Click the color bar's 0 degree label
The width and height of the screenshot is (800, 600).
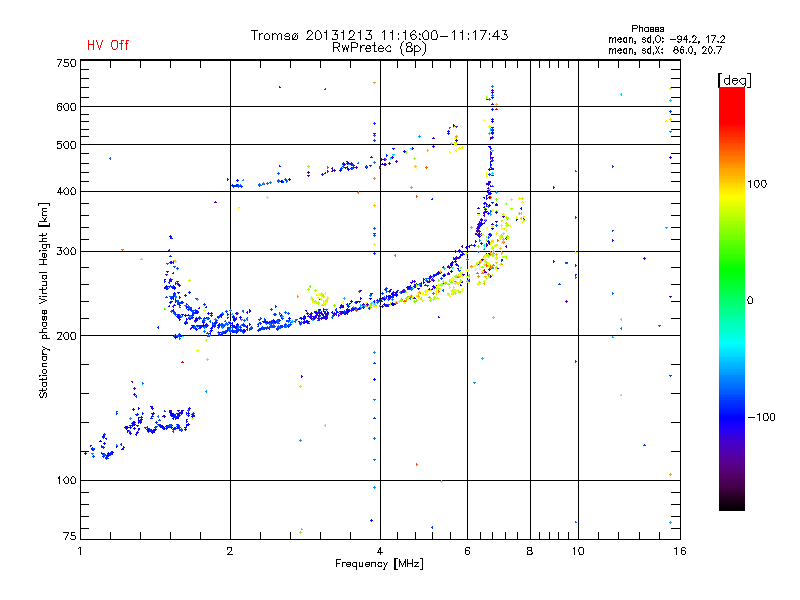[750, 300]
